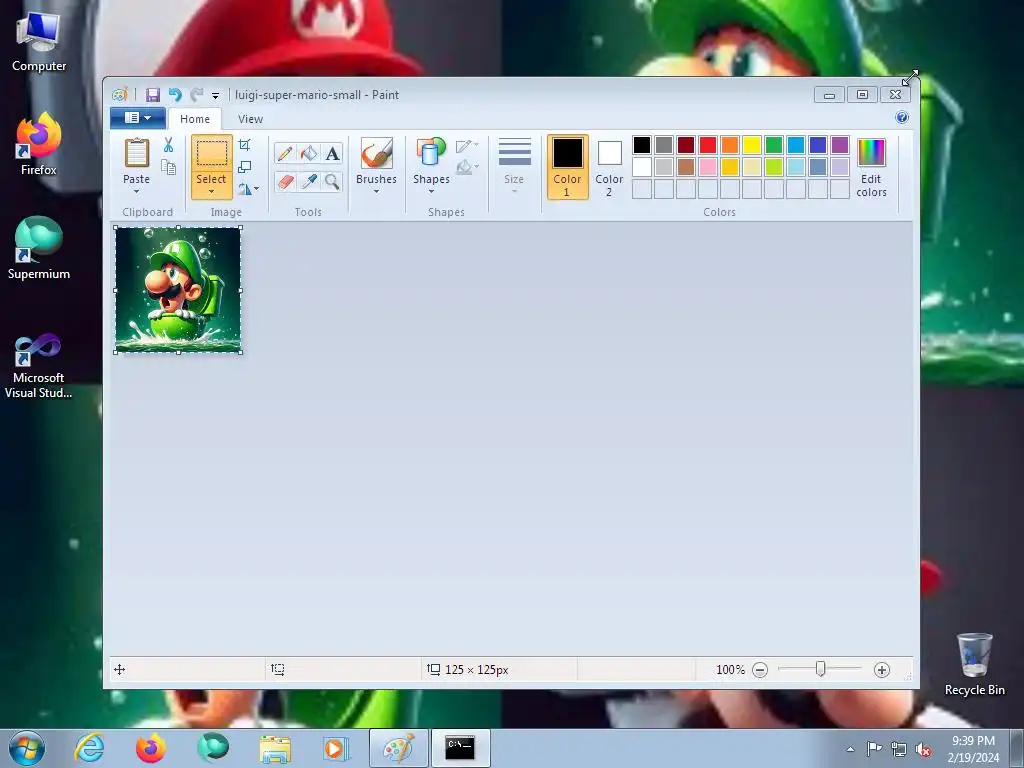1024x768 pixels.
Task: Click the Save icon in quick access toolbar
Action: tap(153, 95)
